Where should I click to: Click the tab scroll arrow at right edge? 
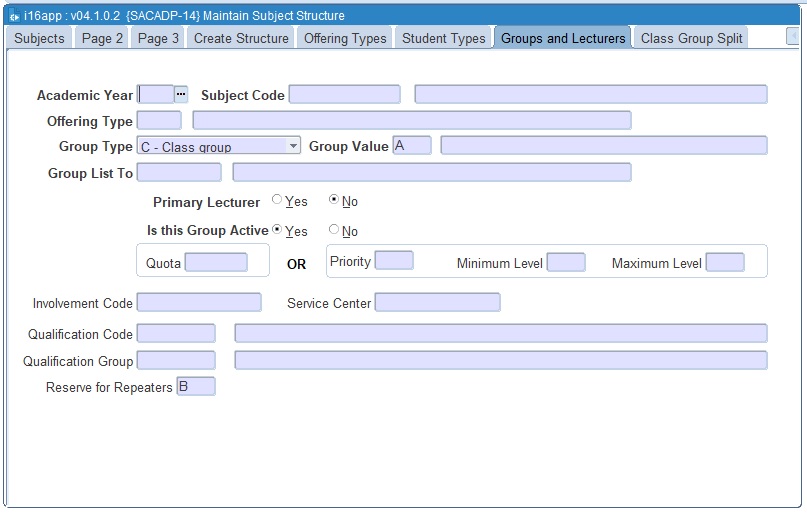tap(793, 37)
